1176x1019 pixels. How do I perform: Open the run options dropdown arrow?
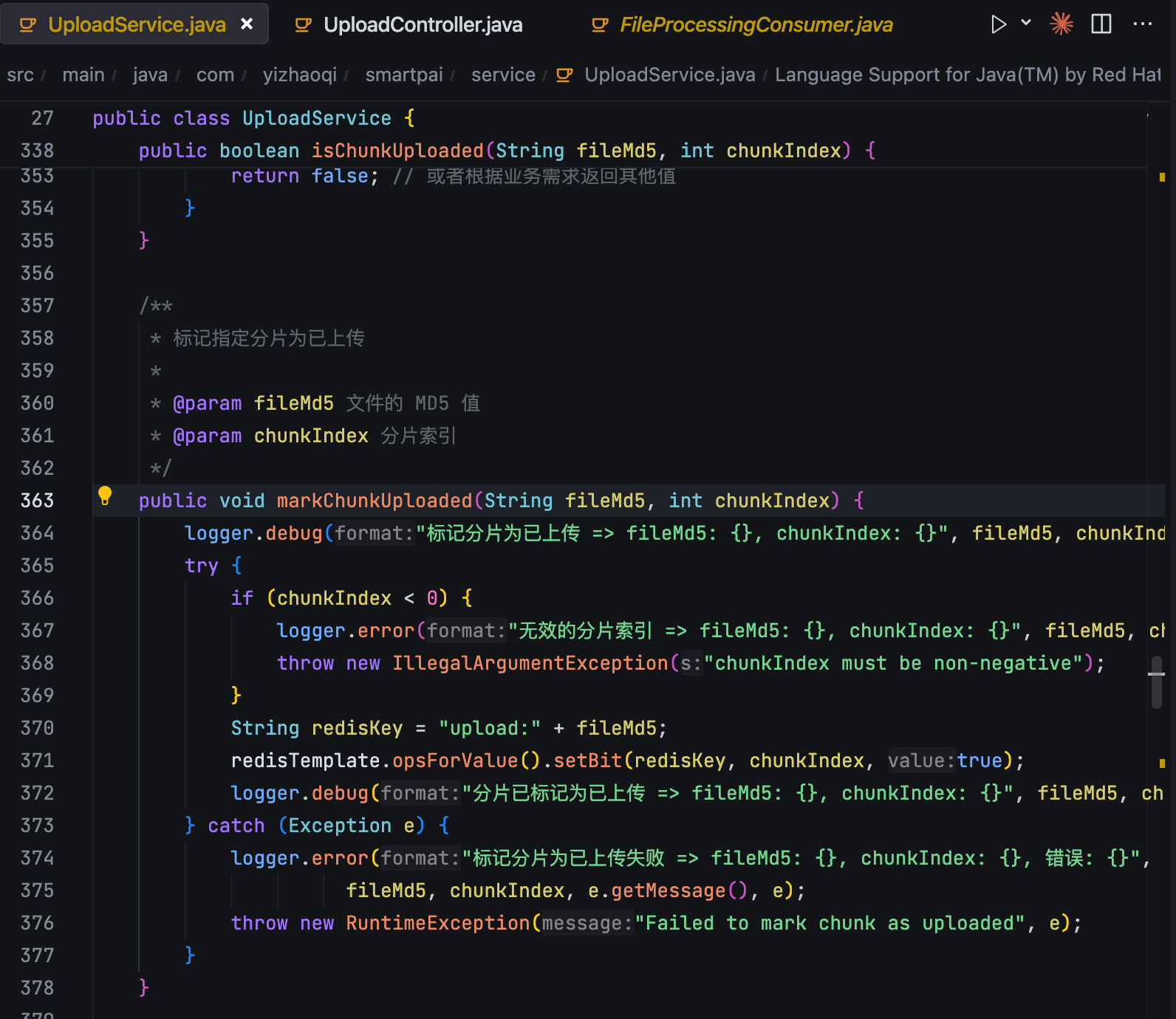coord(1026,23)
